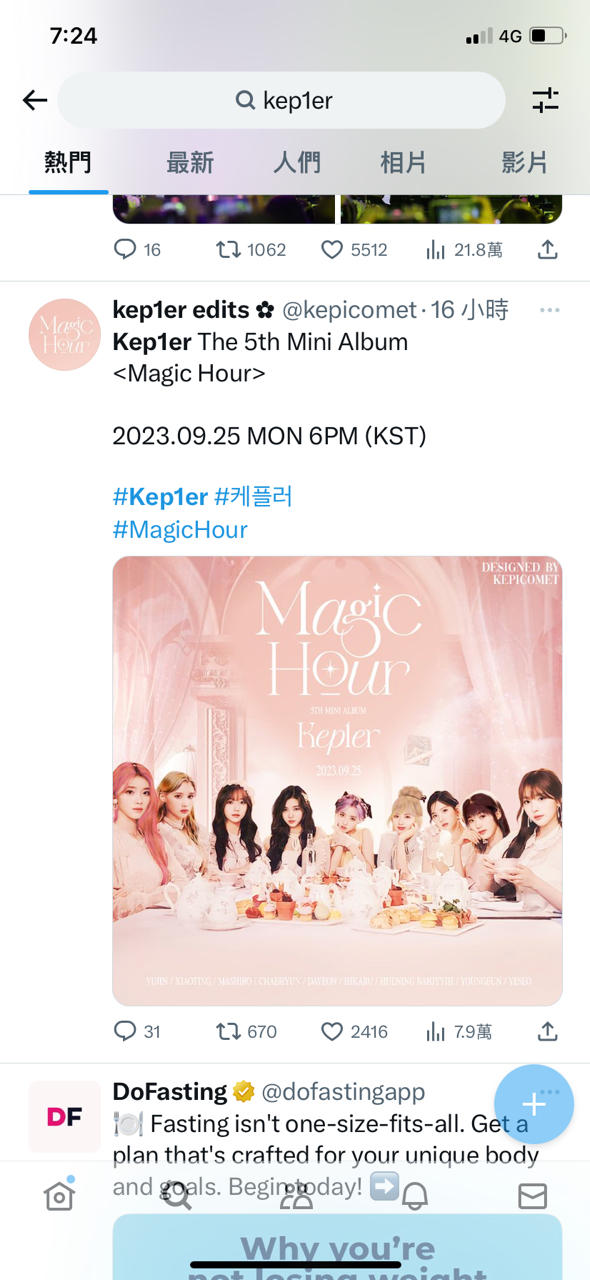Screen dimensions: 590x1280
Task: Compose a new tweet with plus button
Action: tap(534, 1104)
